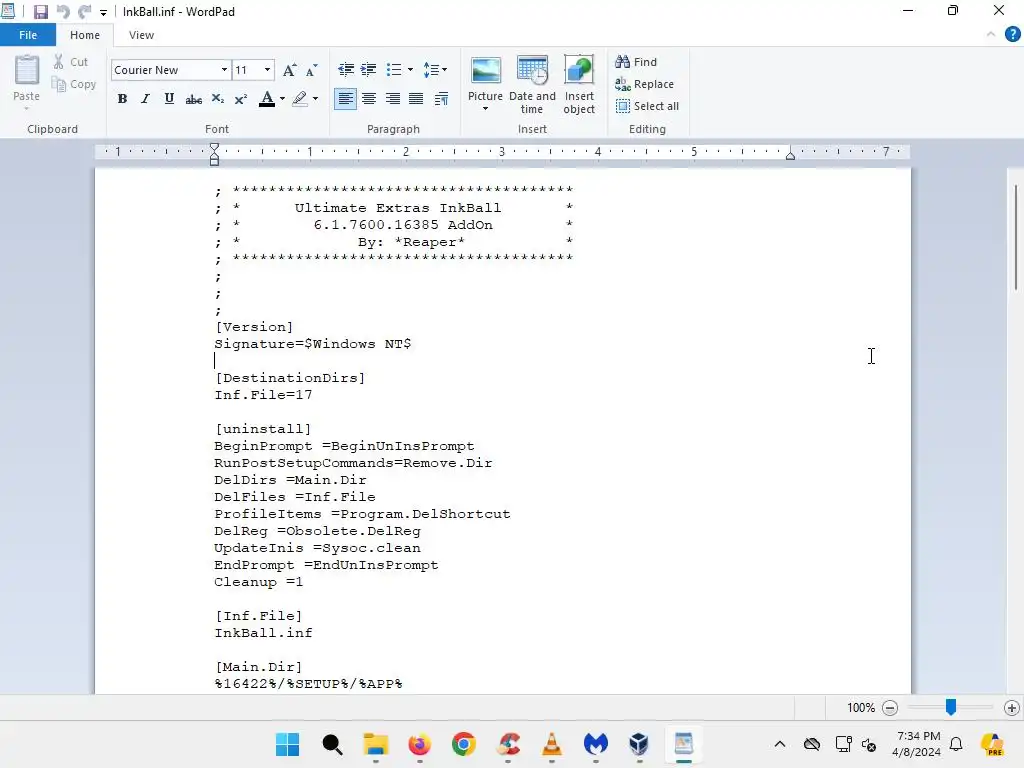Redo action in quick access toolbar

point(84,12)
